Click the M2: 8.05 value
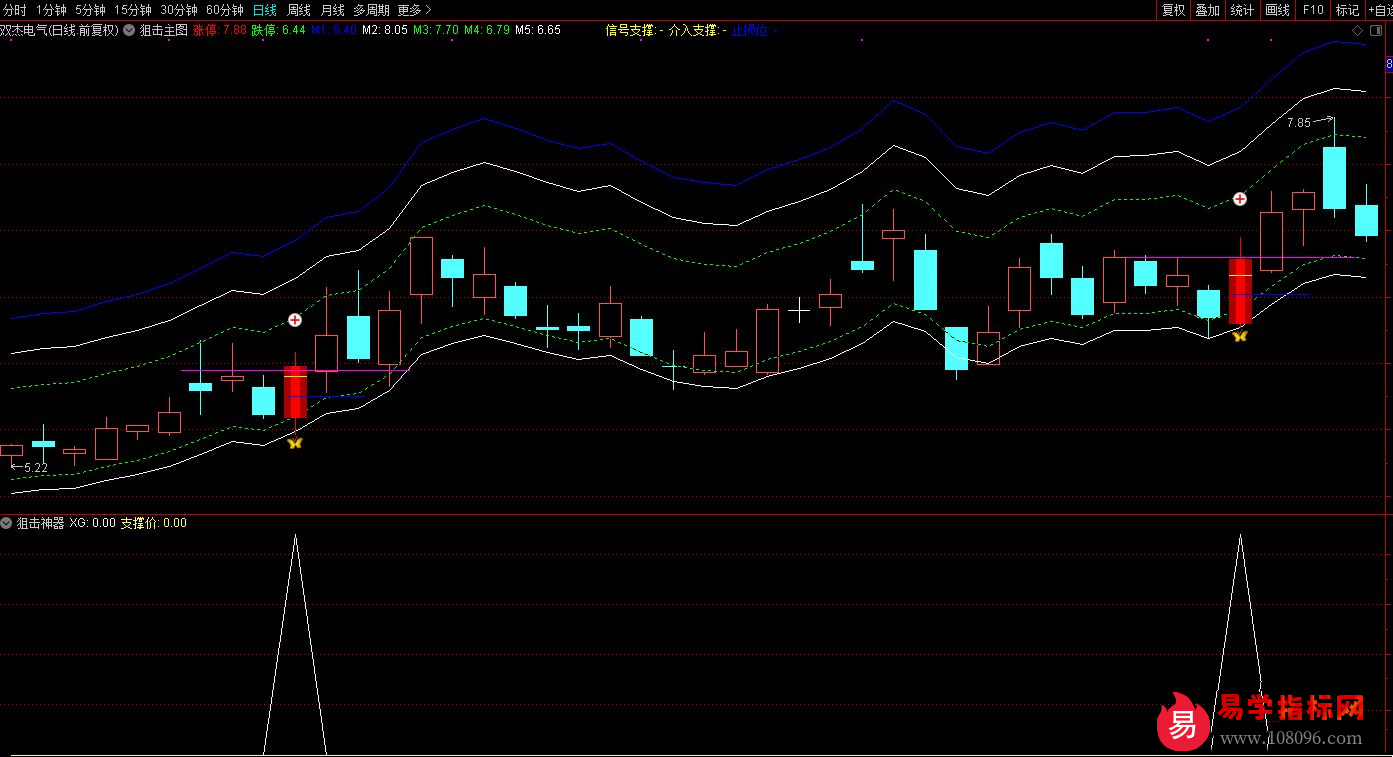Image resolution: width=1393 pixels, height=757 pixels. pos(384,30)
